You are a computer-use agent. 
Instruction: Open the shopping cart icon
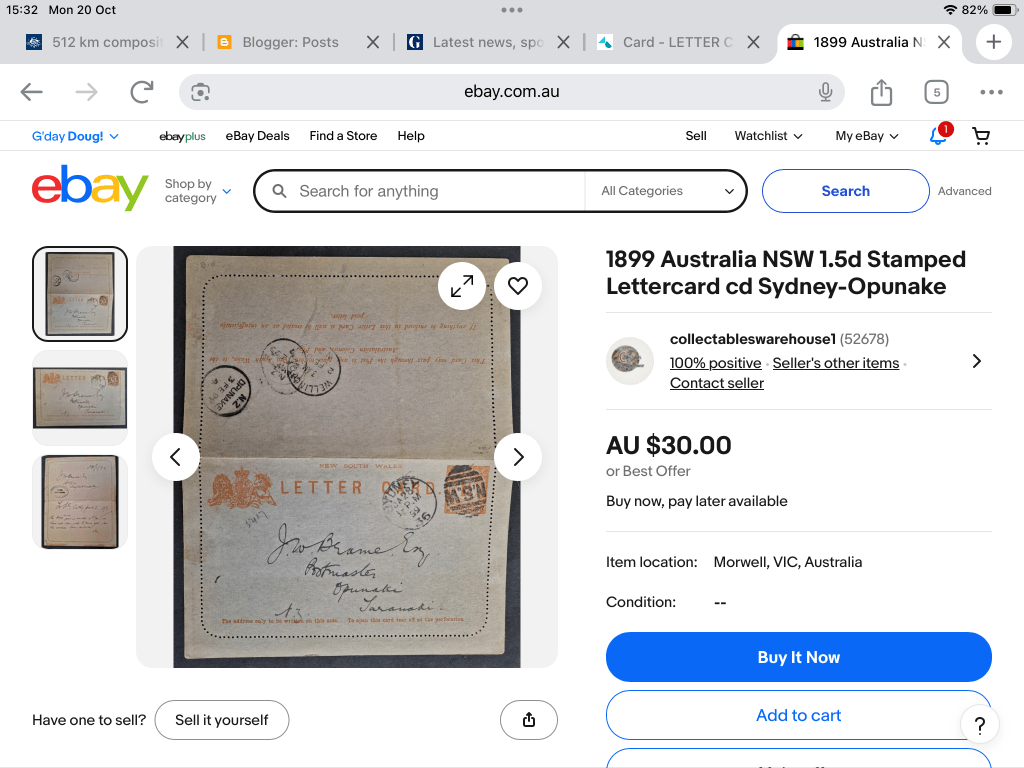(x=981, y=136)
